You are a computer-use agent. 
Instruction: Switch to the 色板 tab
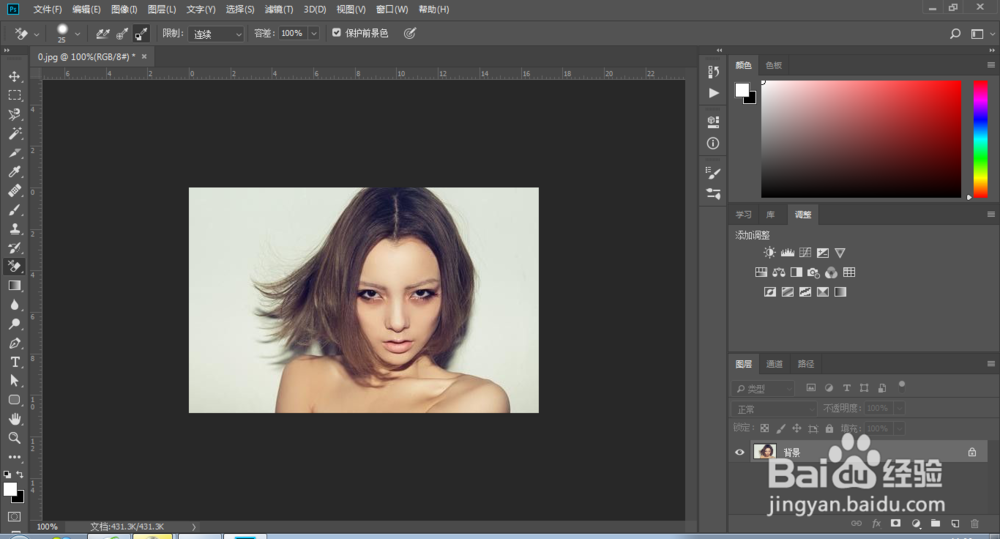(x=774, y=65)
